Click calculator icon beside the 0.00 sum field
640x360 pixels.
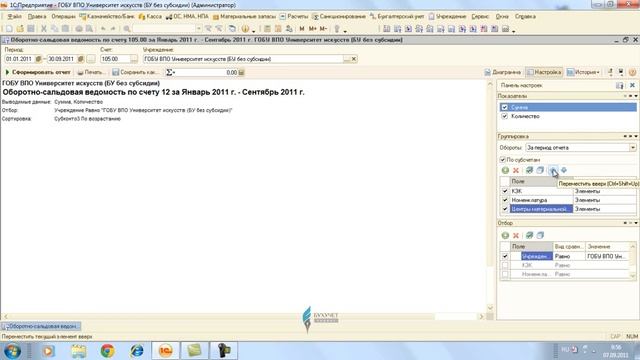coord(241,73)
